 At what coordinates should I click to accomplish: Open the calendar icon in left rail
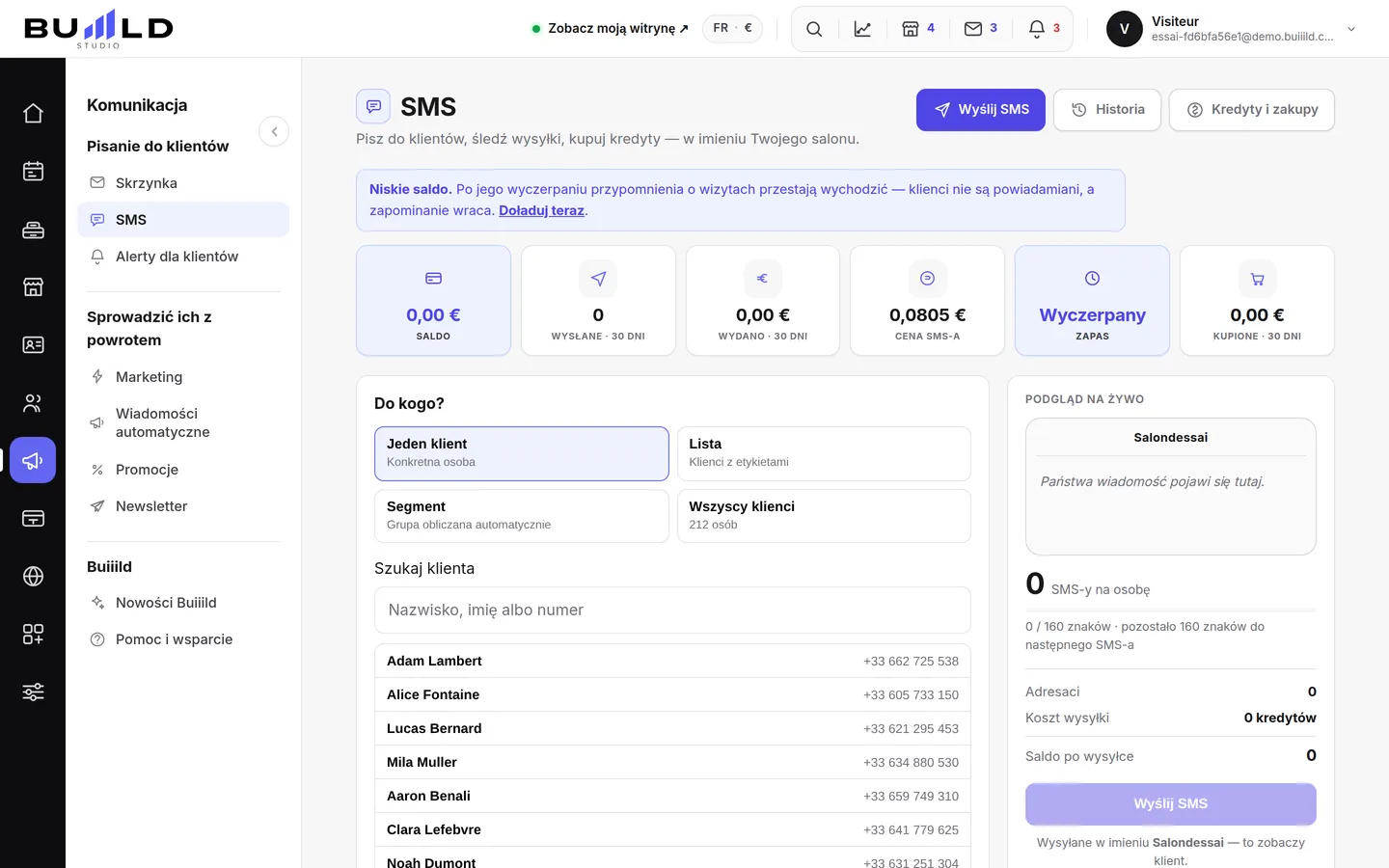pyautogui.click(x=33, y=171)
